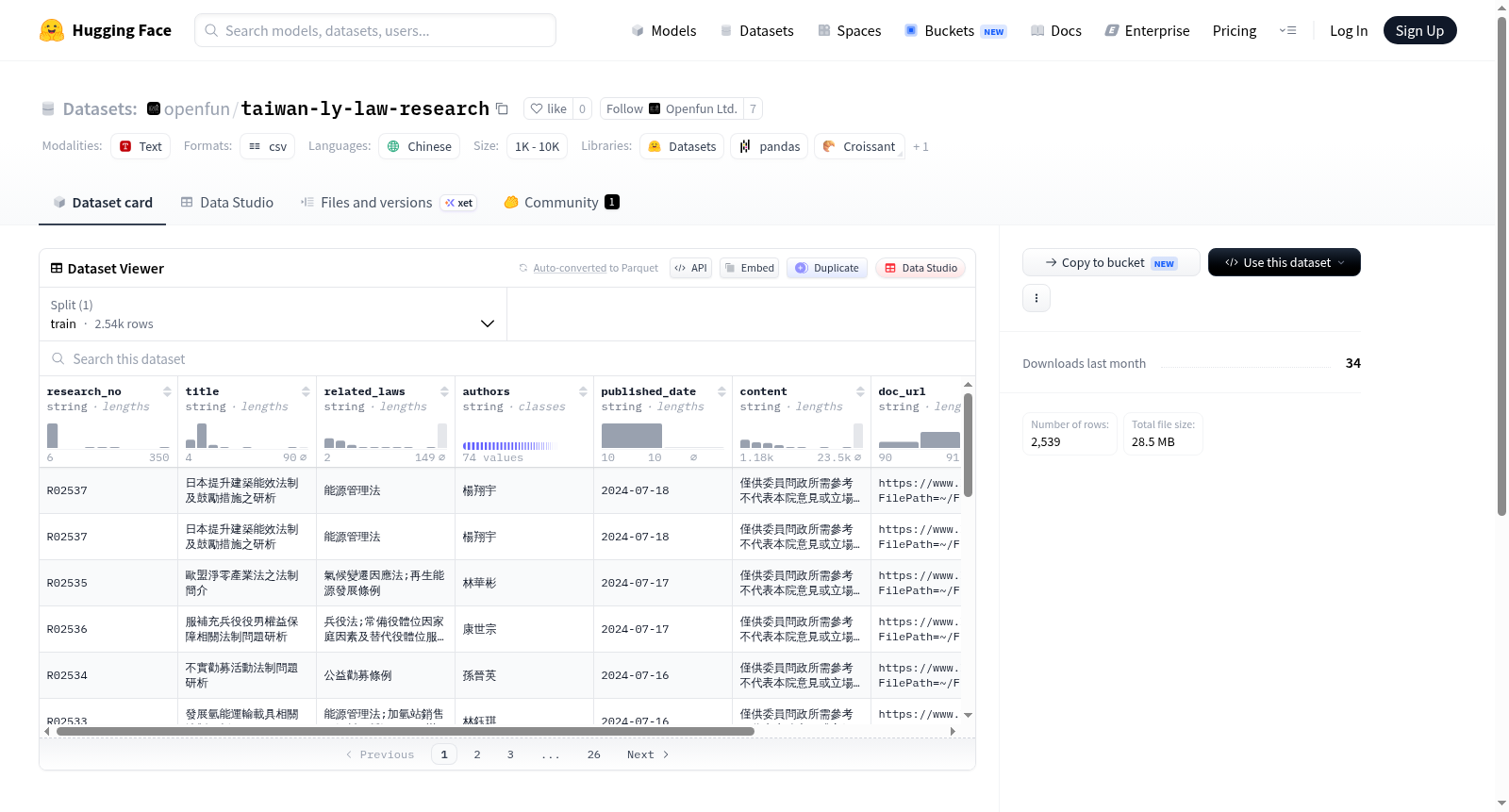Sort published_date column via its sort arrows
The height and width of the screenshot is (812, 1509).
click(721, 391)
